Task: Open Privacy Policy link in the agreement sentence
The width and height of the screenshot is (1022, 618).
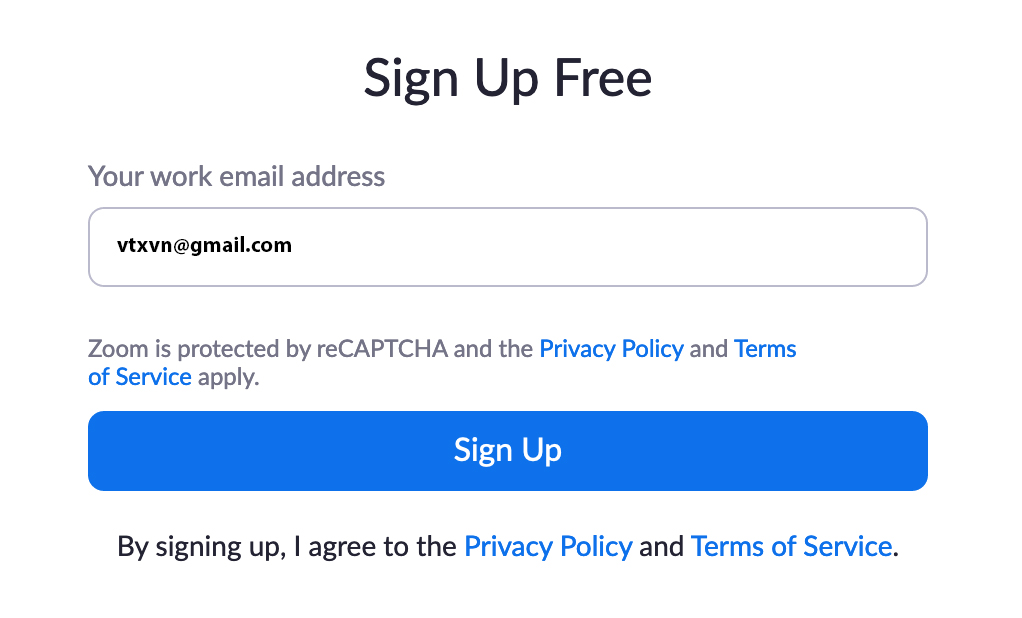Action: (x=548, y=546)
